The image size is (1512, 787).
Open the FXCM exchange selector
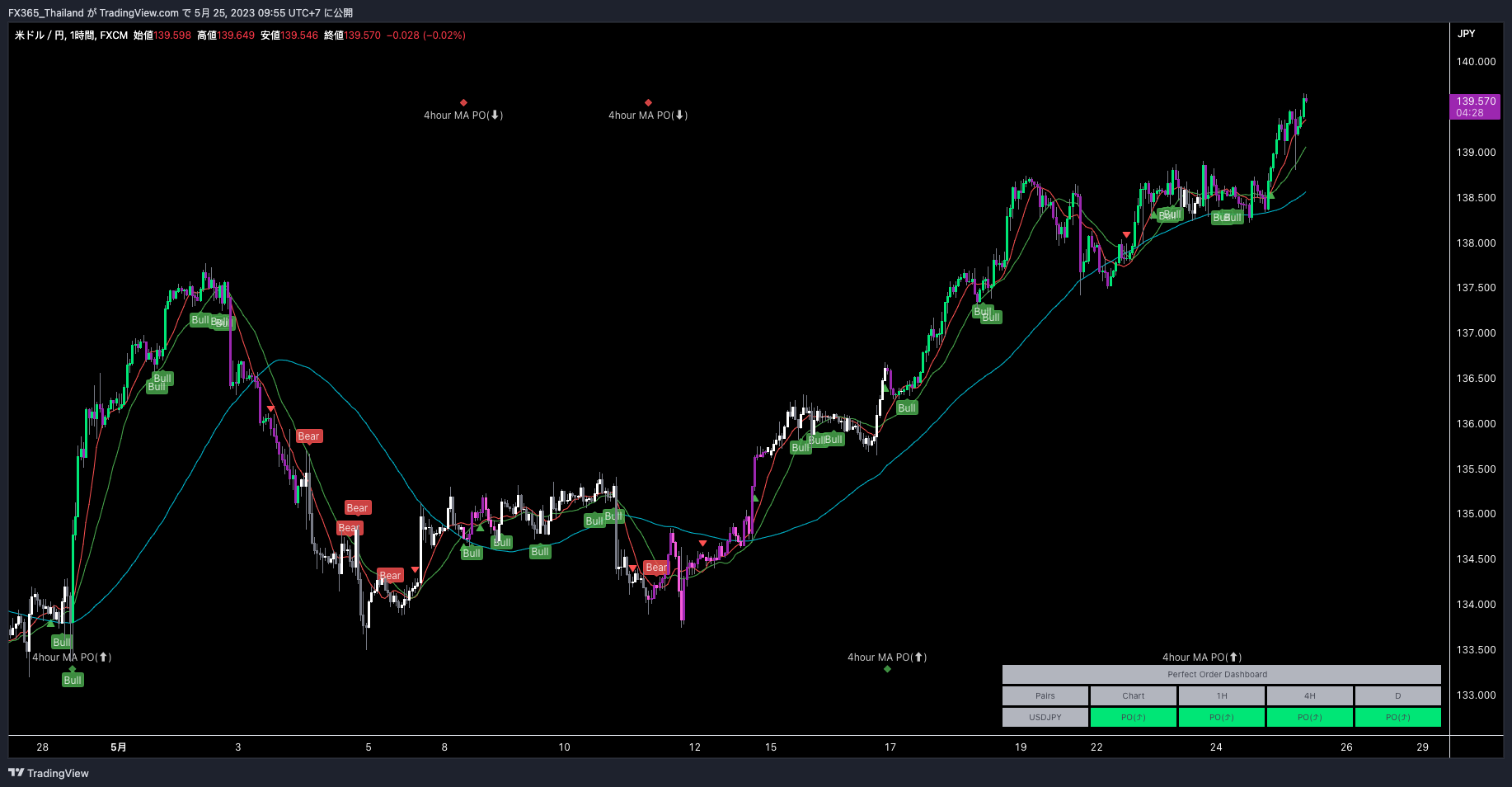[x=114, y=35]
